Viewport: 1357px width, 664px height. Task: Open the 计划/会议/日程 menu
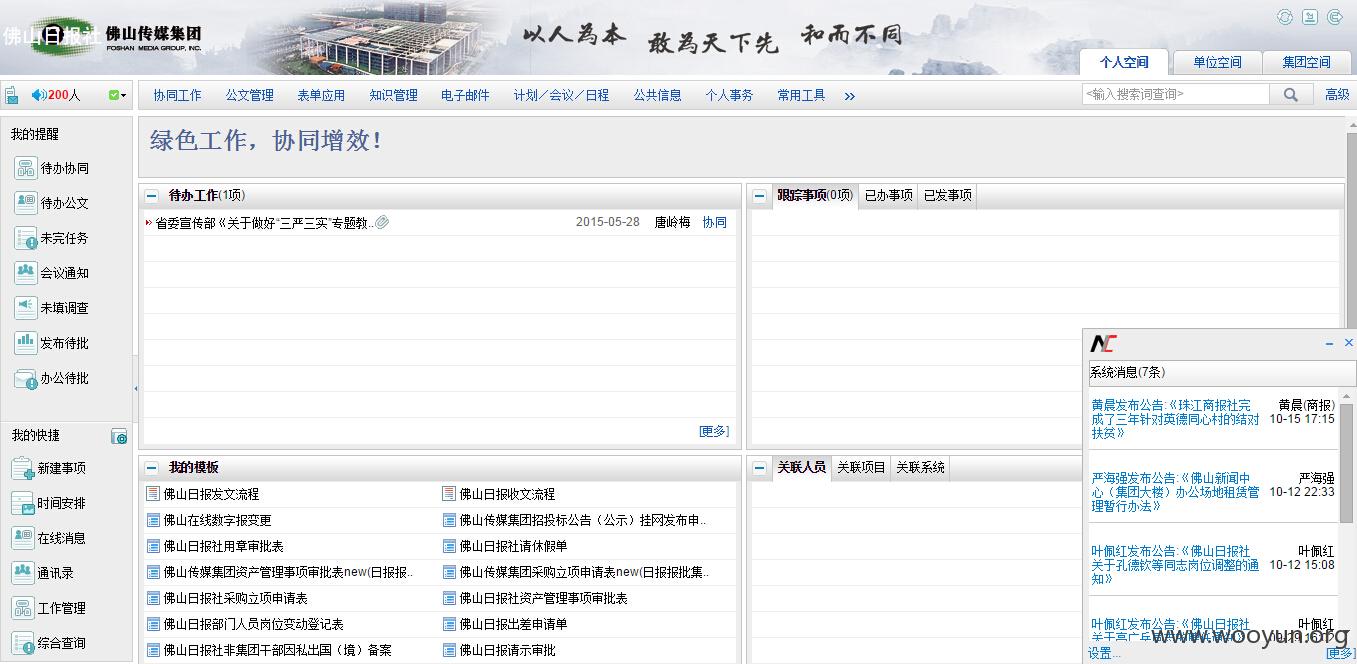(561, 95)
